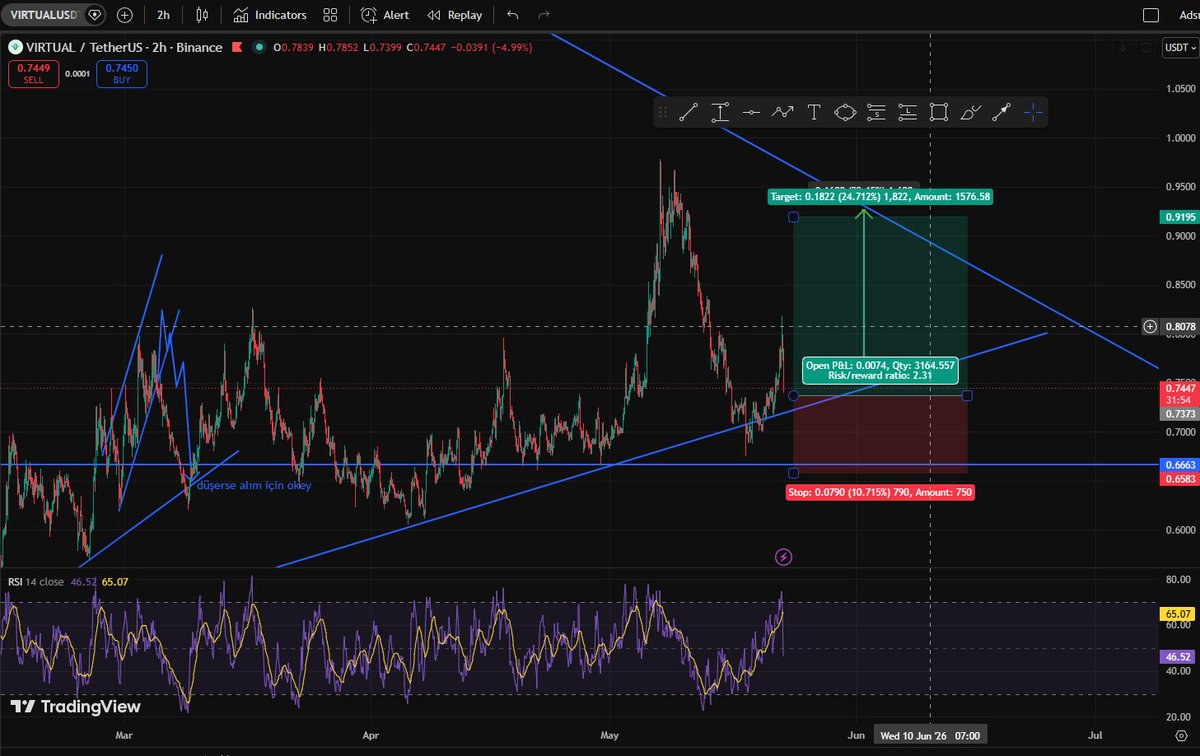Select the Short Position tool

coord(876,113)
